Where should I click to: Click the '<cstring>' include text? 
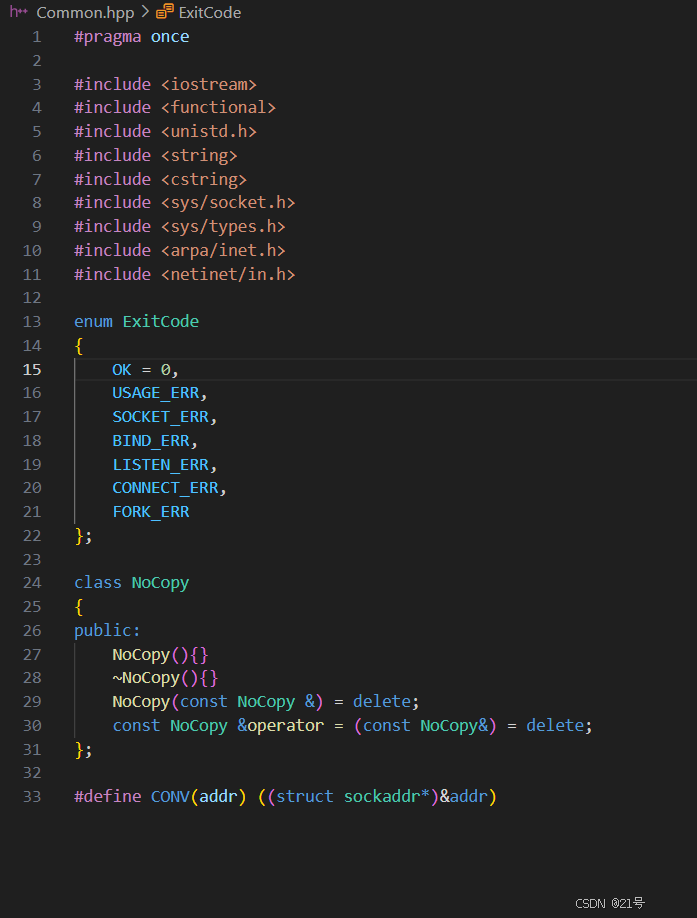tap(204, 179)
